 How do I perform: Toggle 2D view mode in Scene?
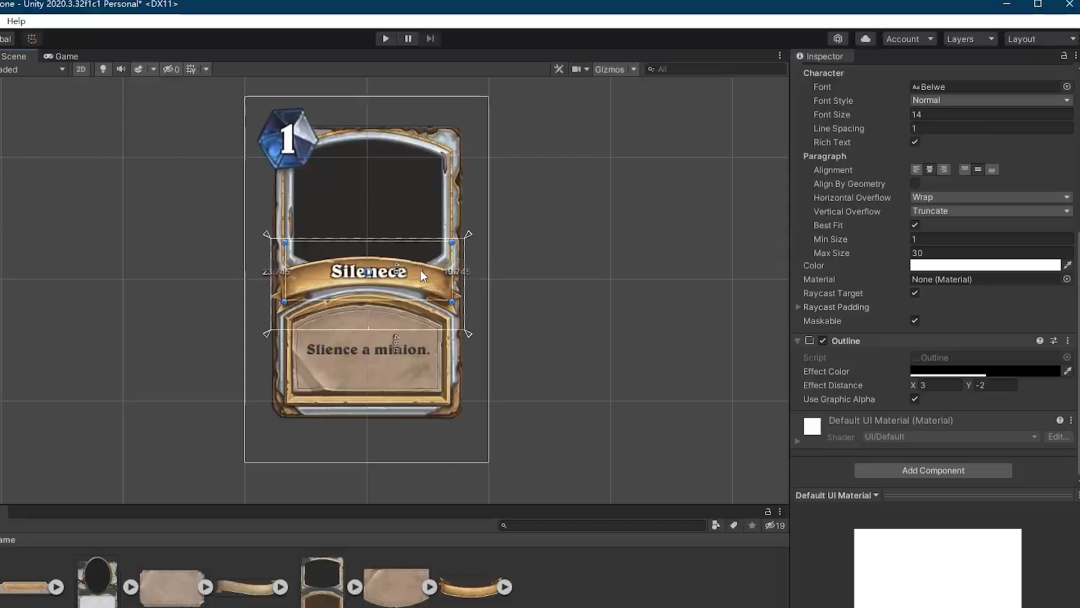point(81,69)
